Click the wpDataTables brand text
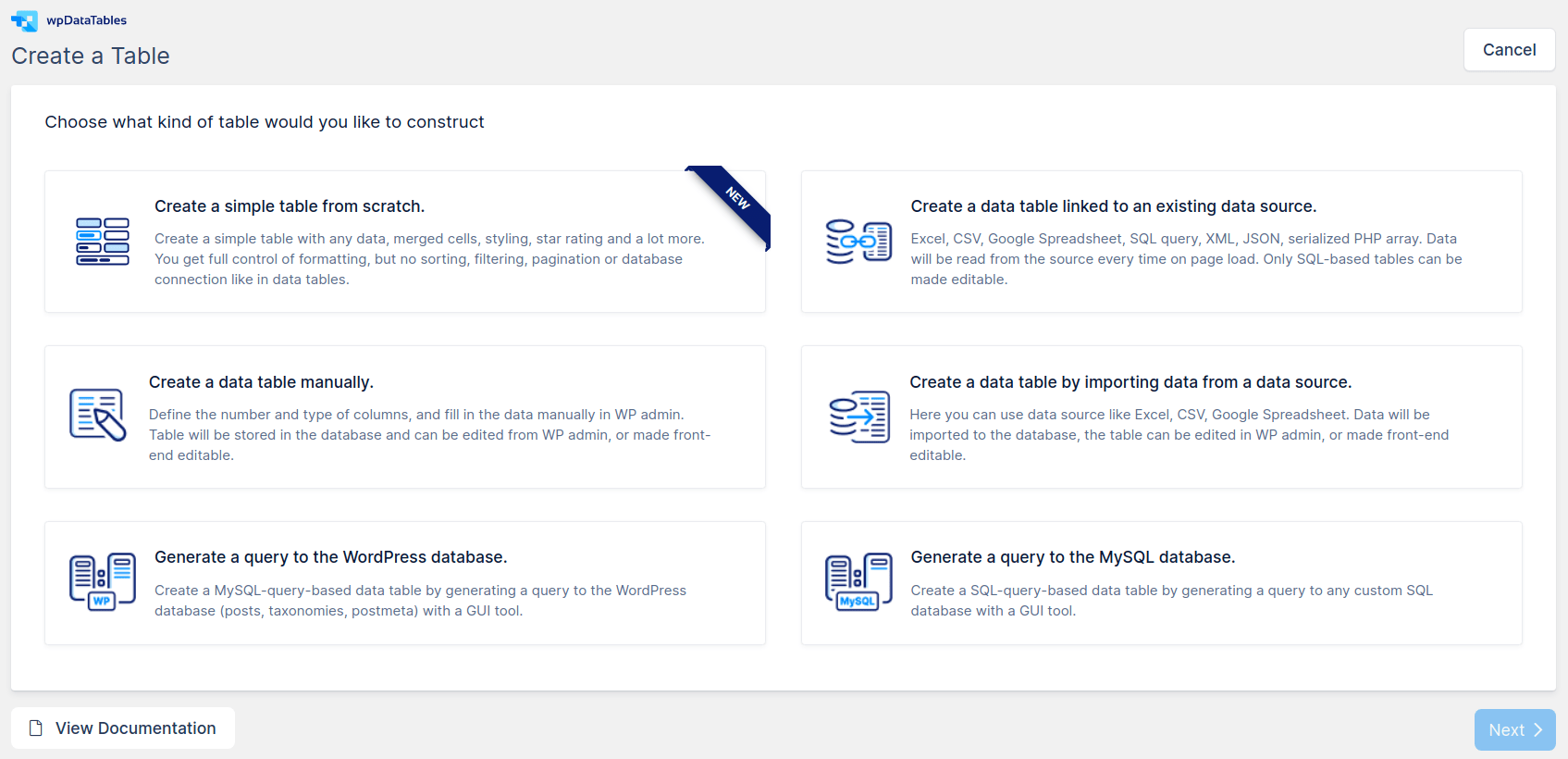The width and height of the screenshot is (1568, 759). pos(87,20)
